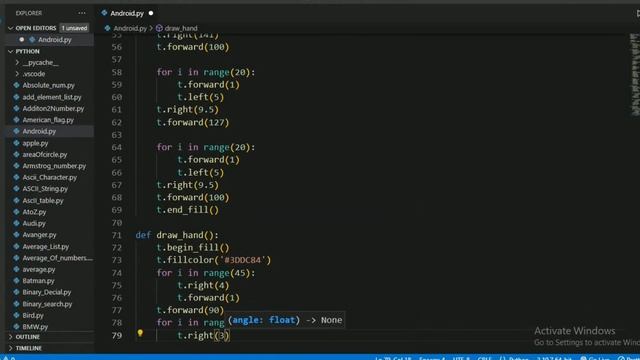Screen dimensions: 640x360
Task: Place cursor inside t.right(3) parentheses
Action: click(x=222, y=336)
